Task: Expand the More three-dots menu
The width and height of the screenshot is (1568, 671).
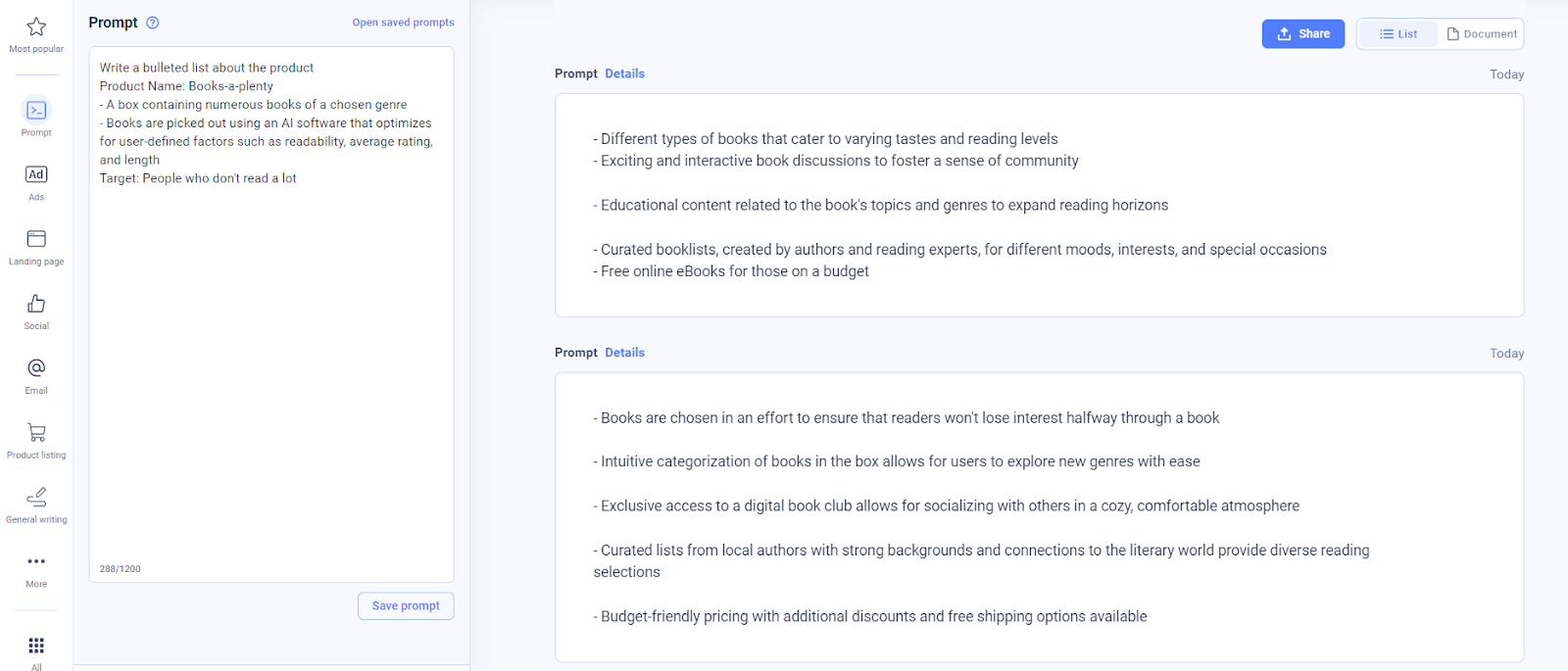Action: pyautogui.click(x=36, y=561)
